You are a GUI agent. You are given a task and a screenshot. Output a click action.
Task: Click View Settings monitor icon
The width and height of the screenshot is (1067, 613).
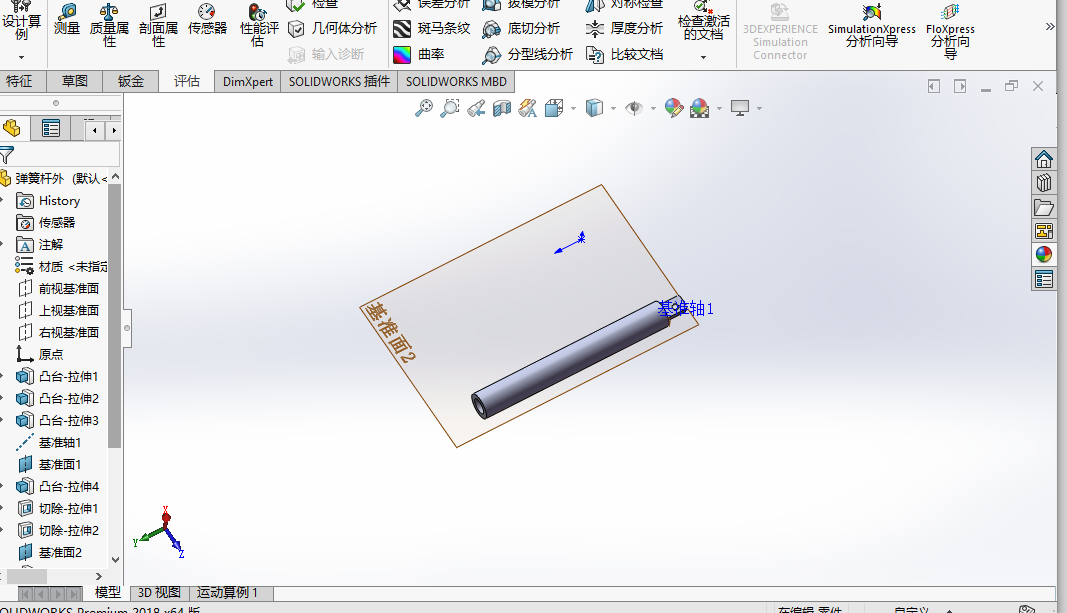pos(740,108)
